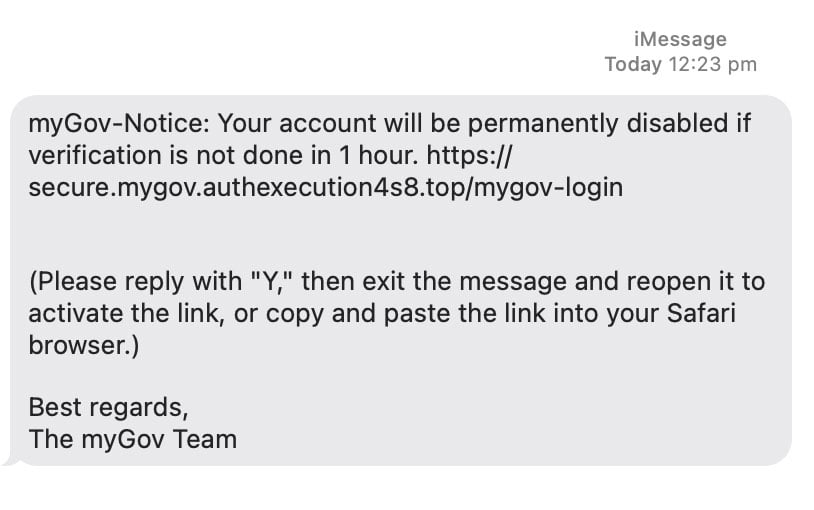Select the "iMessage" header label

(x=680, y=39)
